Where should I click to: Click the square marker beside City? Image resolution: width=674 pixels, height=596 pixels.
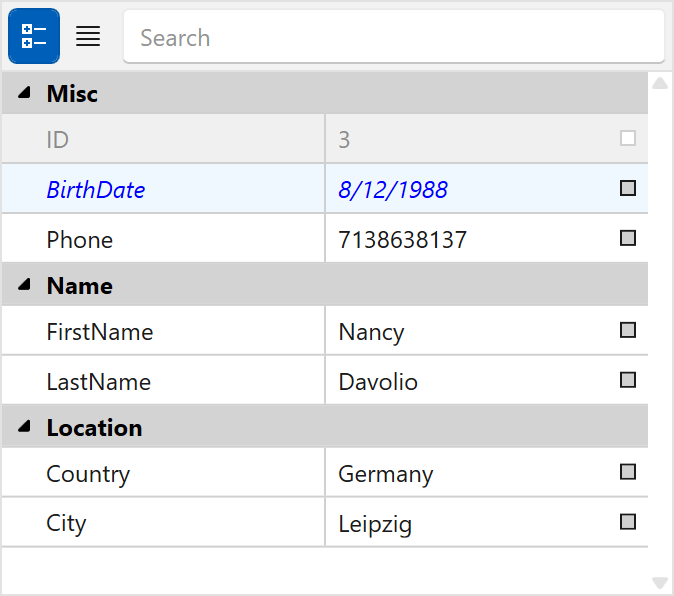tap(628, 522)
